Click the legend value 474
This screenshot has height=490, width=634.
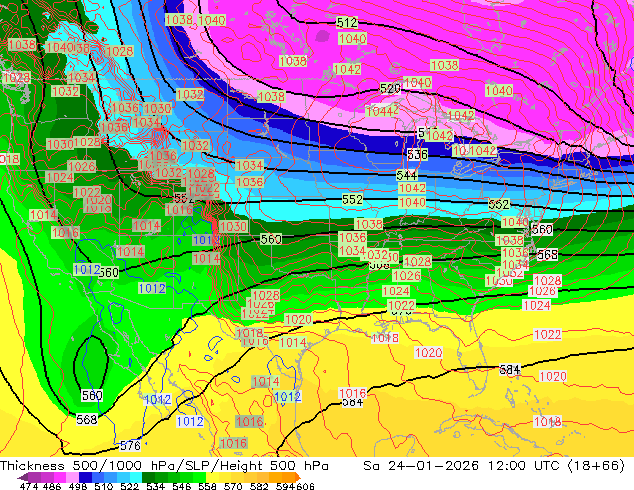[x=29, y=486]
